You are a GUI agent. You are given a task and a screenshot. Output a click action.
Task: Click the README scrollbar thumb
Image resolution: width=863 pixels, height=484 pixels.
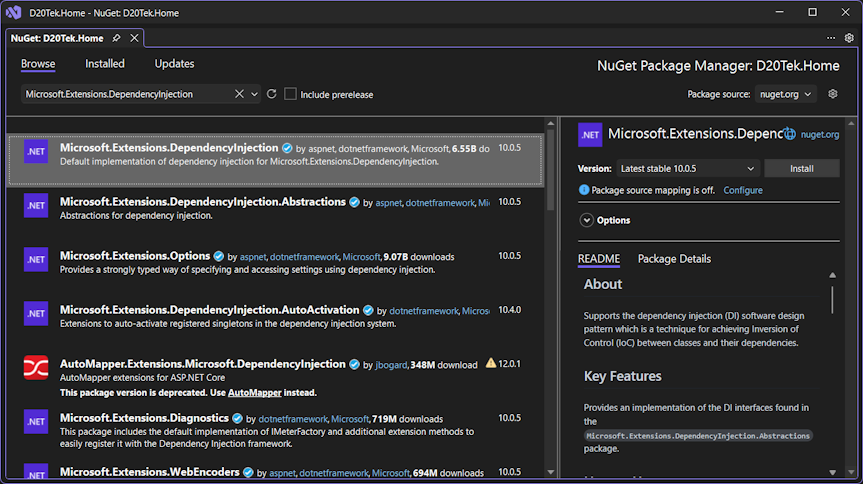(x=832, y=300)
